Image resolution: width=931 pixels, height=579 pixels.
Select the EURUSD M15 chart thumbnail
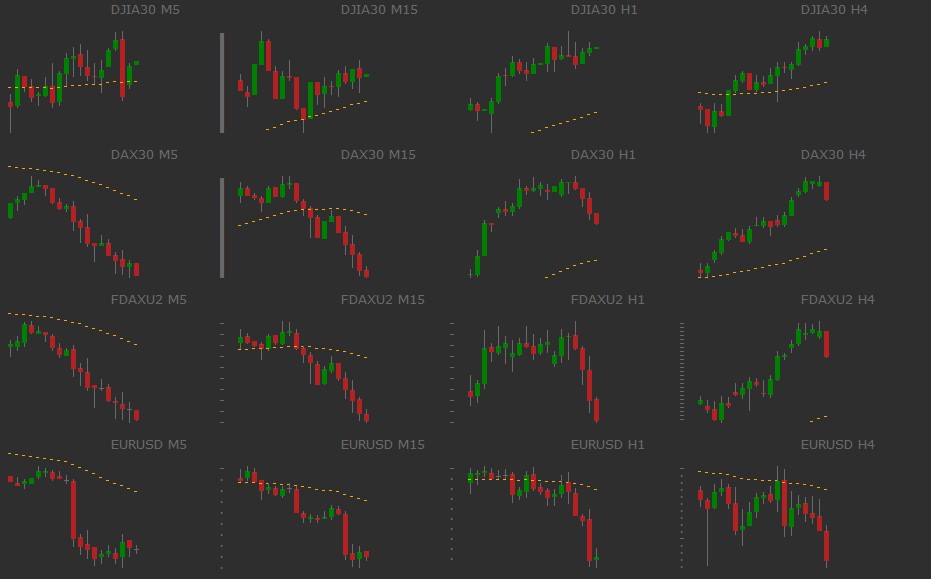(303, 512)
